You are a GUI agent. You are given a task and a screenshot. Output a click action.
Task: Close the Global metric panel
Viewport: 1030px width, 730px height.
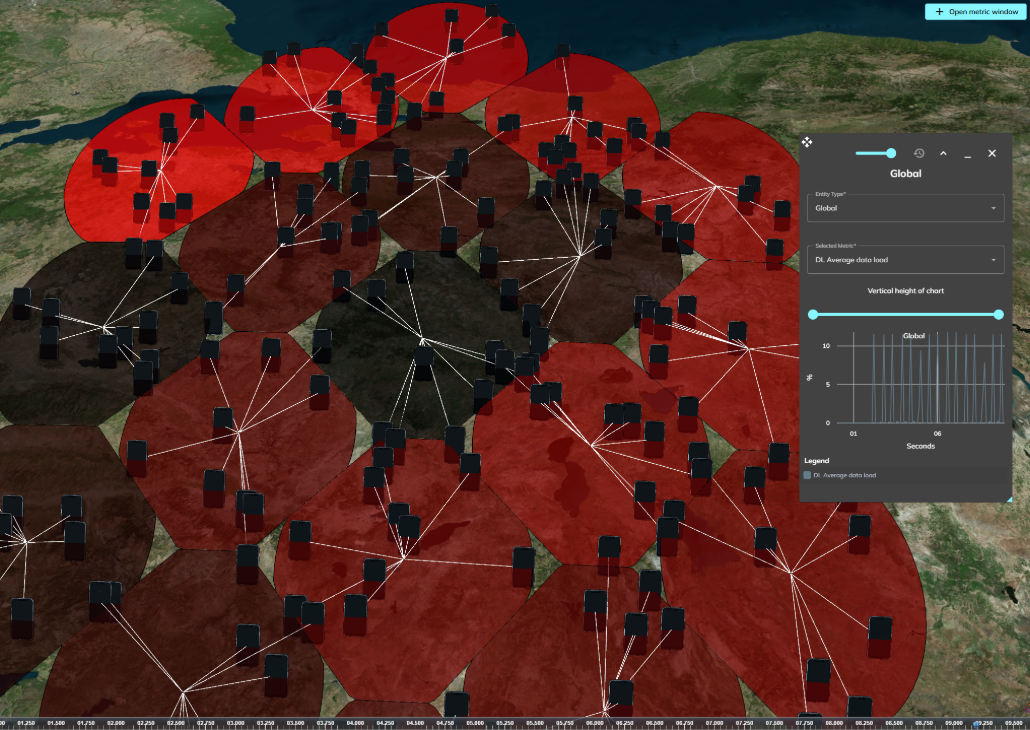[992, 153]
